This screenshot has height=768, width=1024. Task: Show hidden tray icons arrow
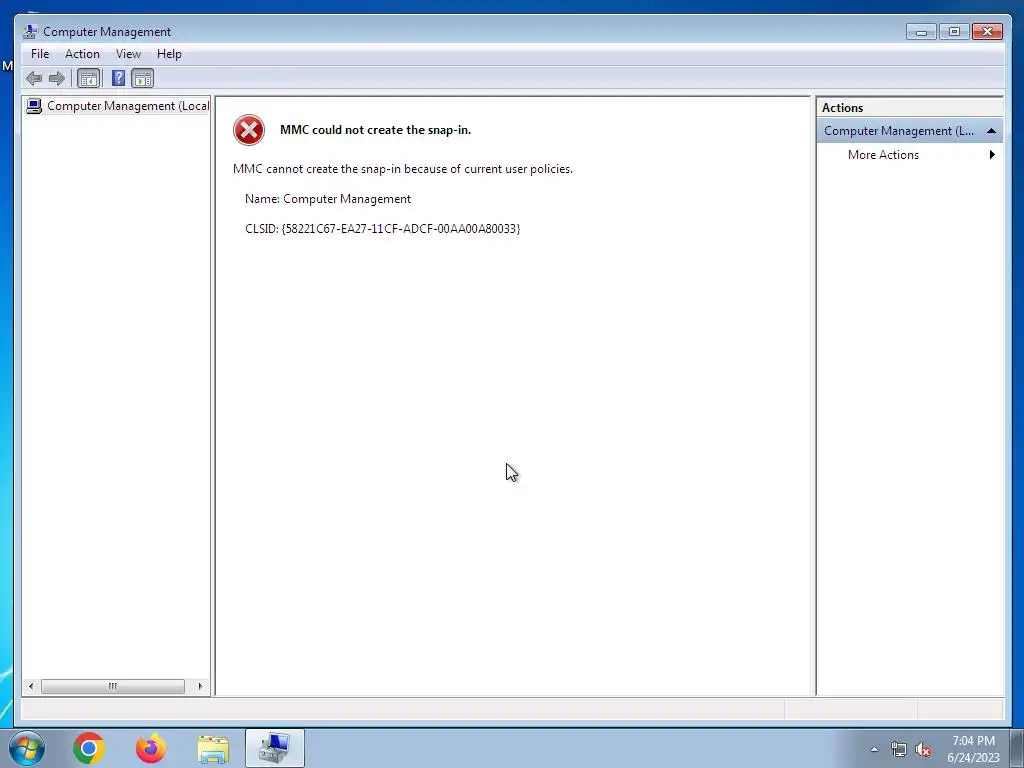click(x=874, y=749)
